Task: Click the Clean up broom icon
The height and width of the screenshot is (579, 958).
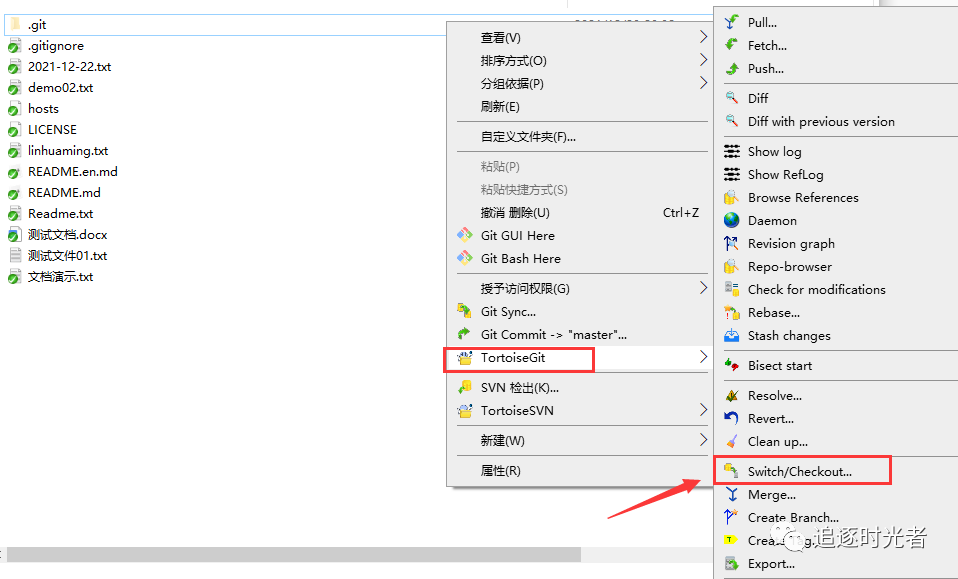Action: click(731, 442)
